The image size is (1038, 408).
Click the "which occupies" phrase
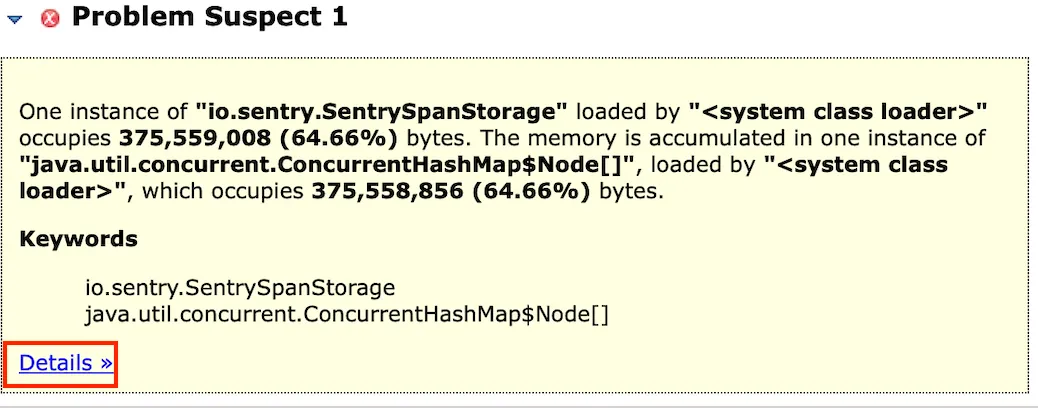click(223, 191)
